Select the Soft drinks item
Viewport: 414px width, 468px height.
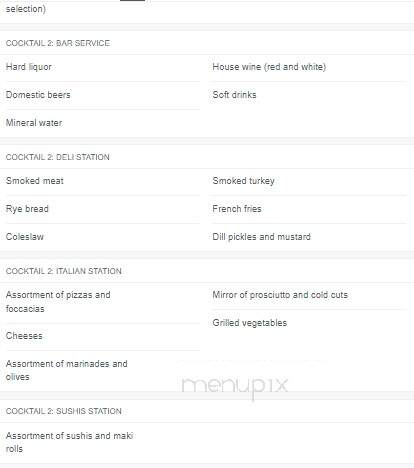point(234,95)
